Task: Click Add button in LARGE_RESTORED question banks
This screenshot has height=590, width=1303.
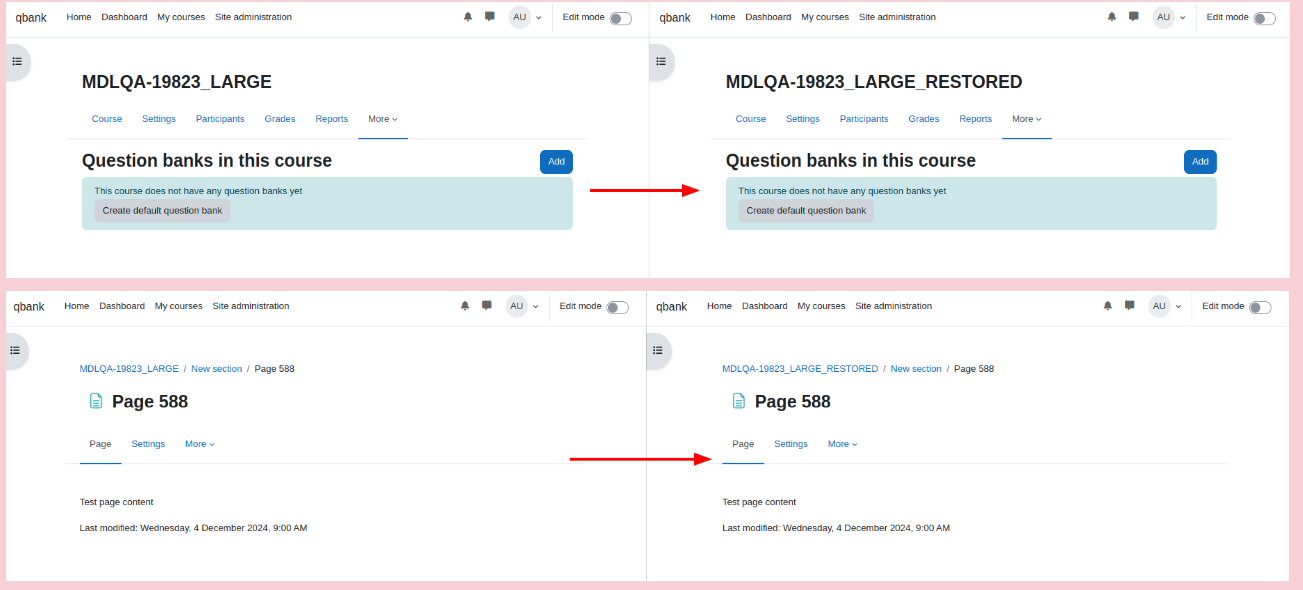Action: point(1200,161)
